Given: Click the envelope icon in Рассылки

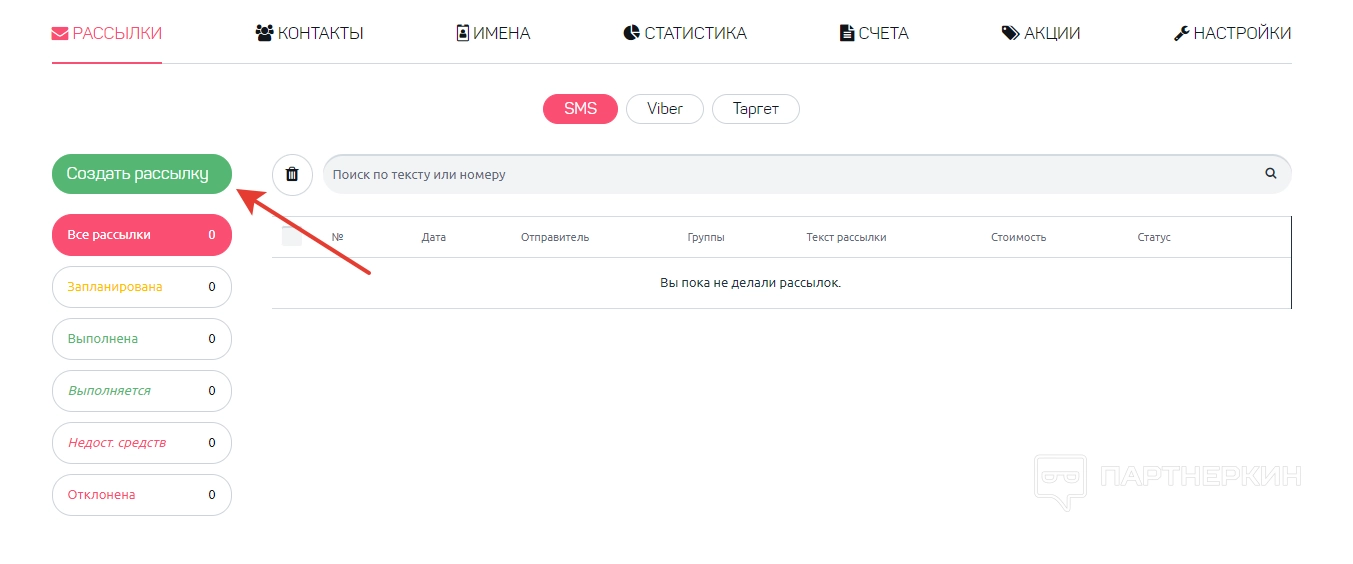Looking at the screenshot, I should pos(60,33).
